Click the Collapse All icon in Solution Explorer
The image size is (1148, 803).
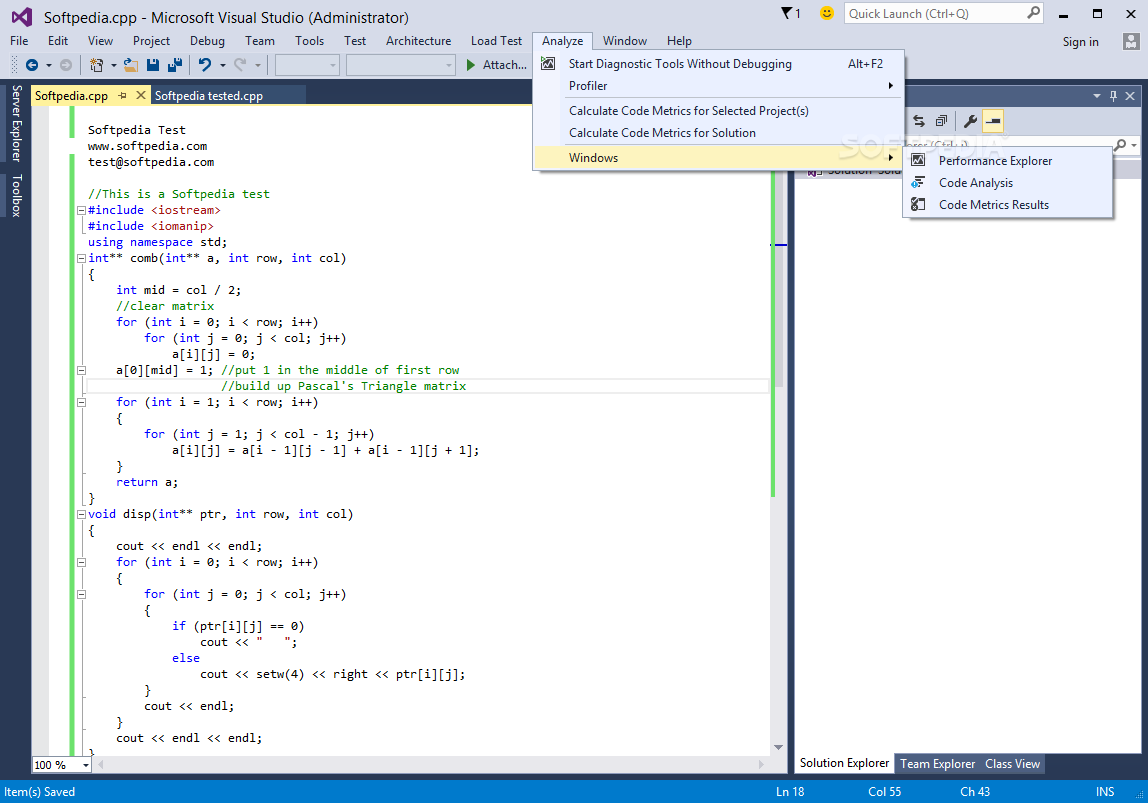(942, 121)
